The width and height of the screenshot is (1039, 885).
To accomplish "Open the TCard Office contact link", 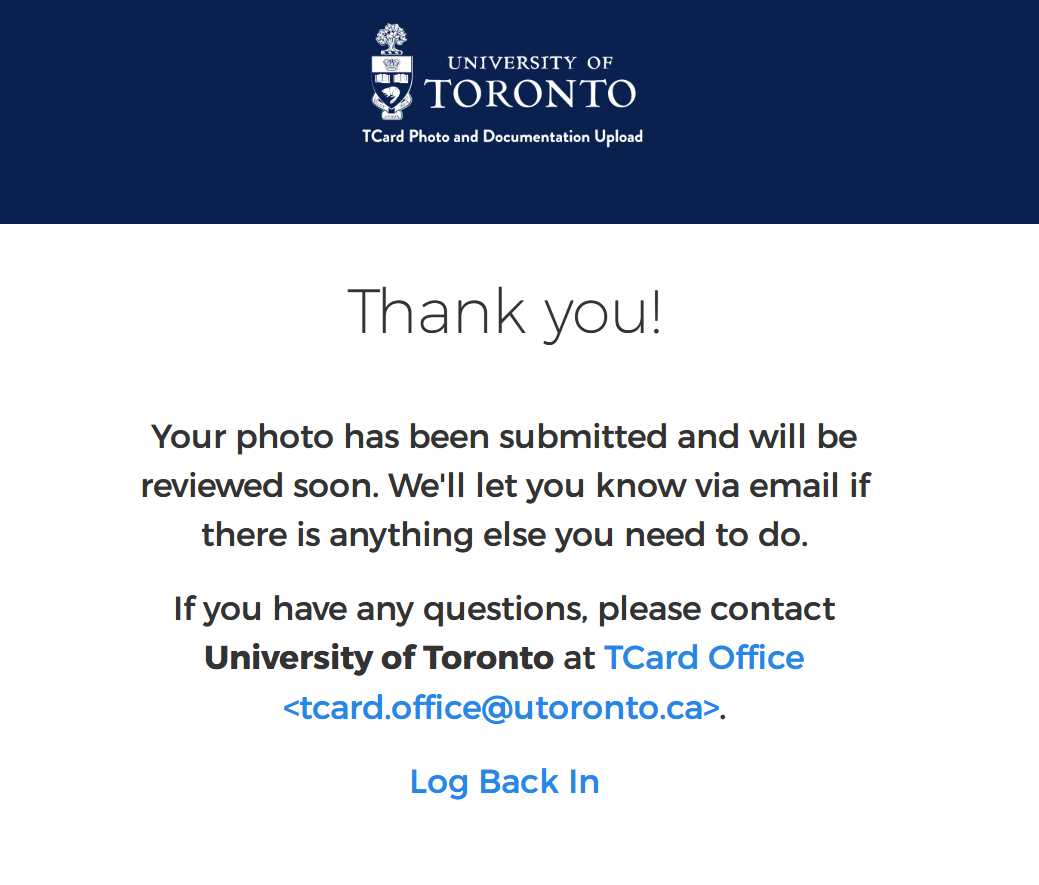I will pos(704,658).
